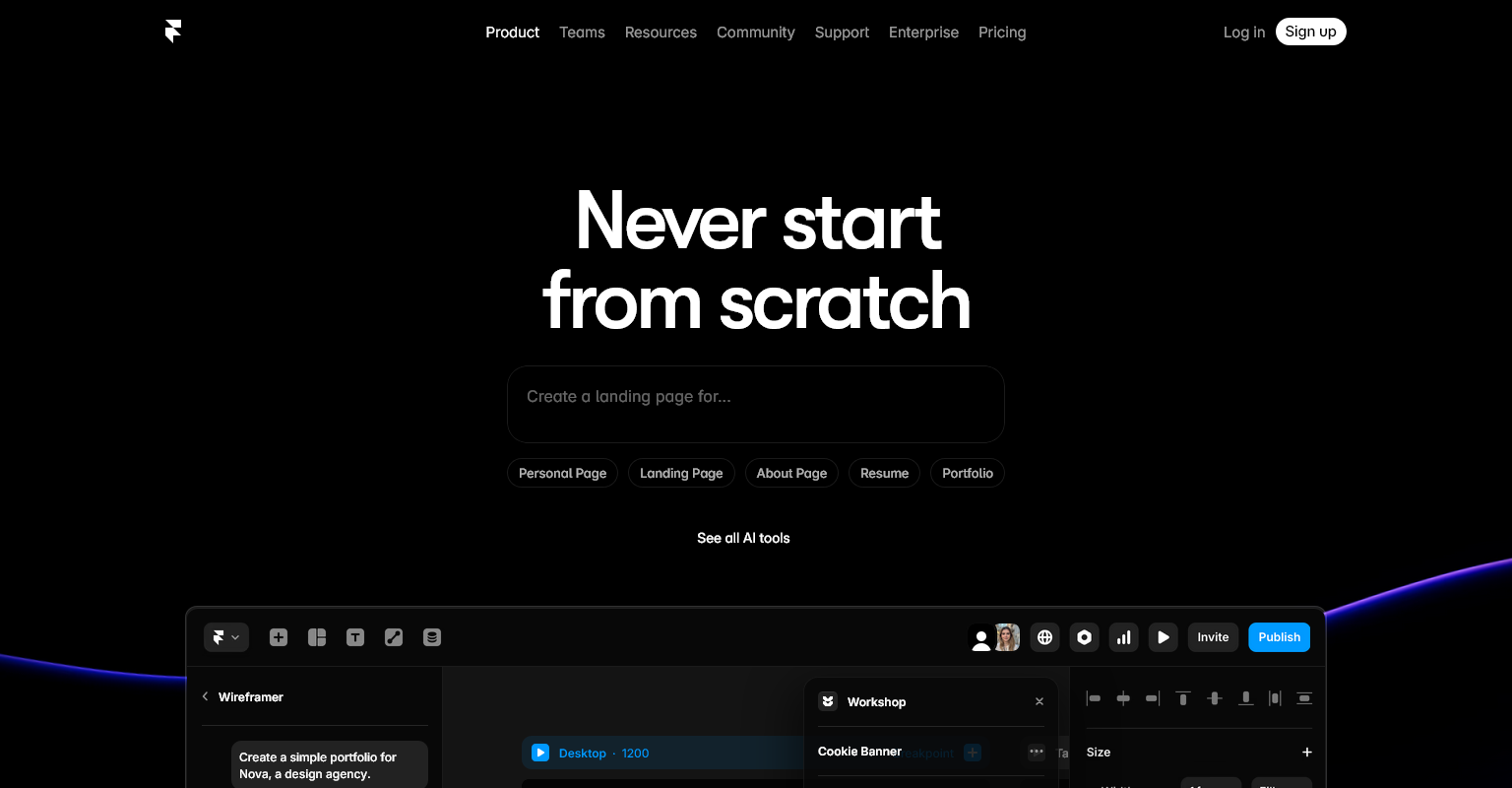Add a new Size property with plus
This screenshot has height=788, width=1512.
(1307, 752)
